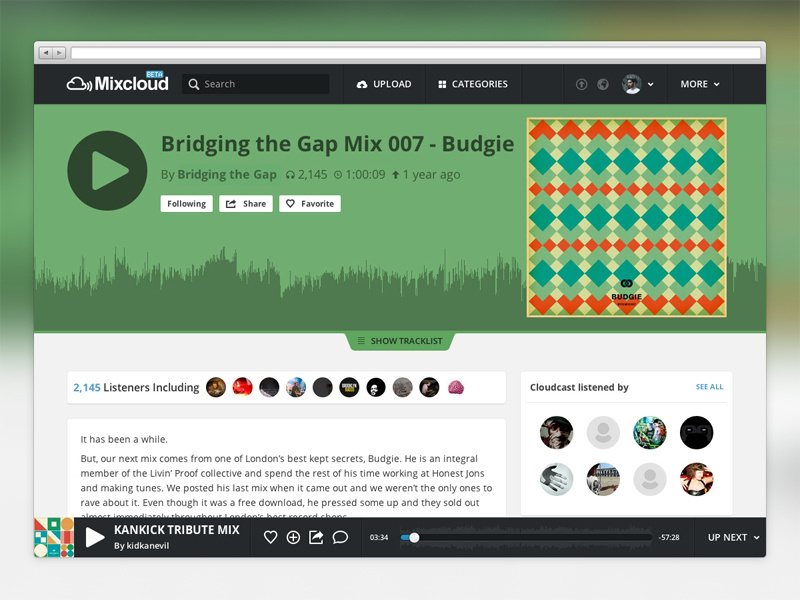
Task: Click the heart icon in the player bar
Action: (x=270, y=537)
